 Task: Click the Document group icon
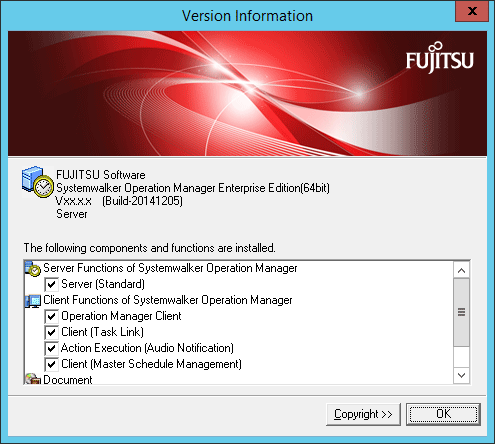33,379
